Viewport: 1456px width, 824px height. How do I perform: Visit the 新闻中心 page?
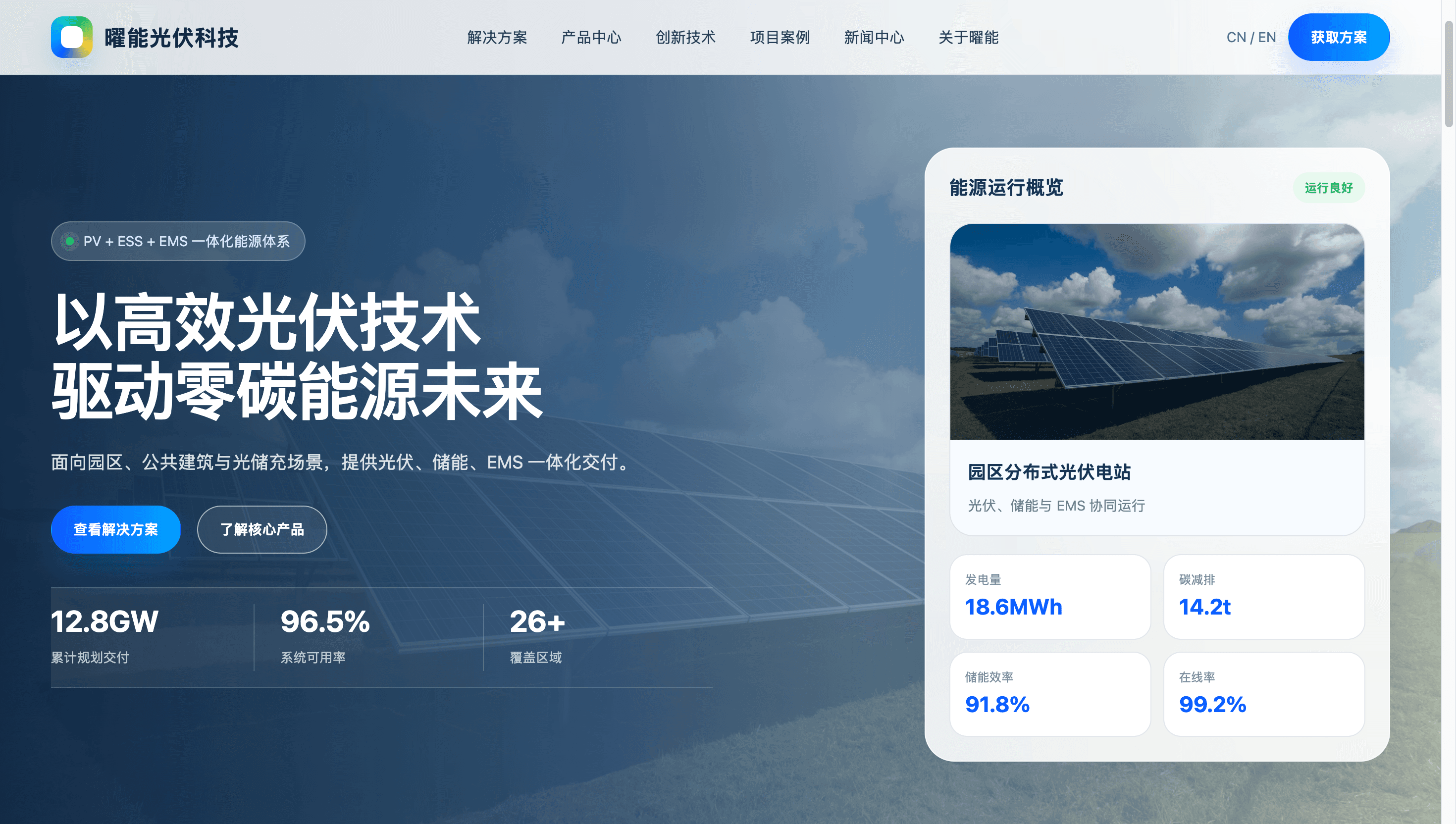click(874, 37)
